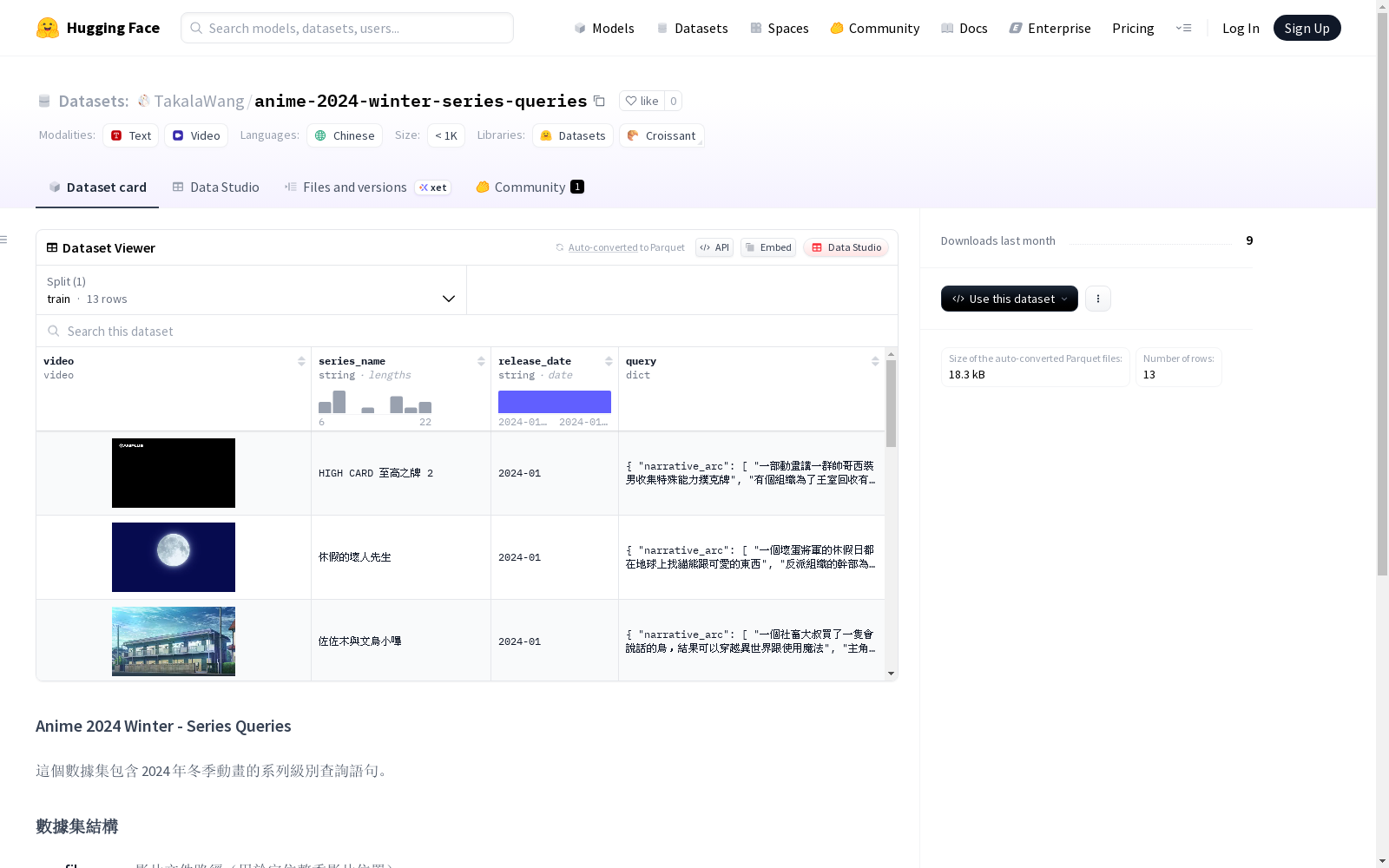The image size is (1389, 868).
Task: Click the Embed button
Action: (768, 247)
